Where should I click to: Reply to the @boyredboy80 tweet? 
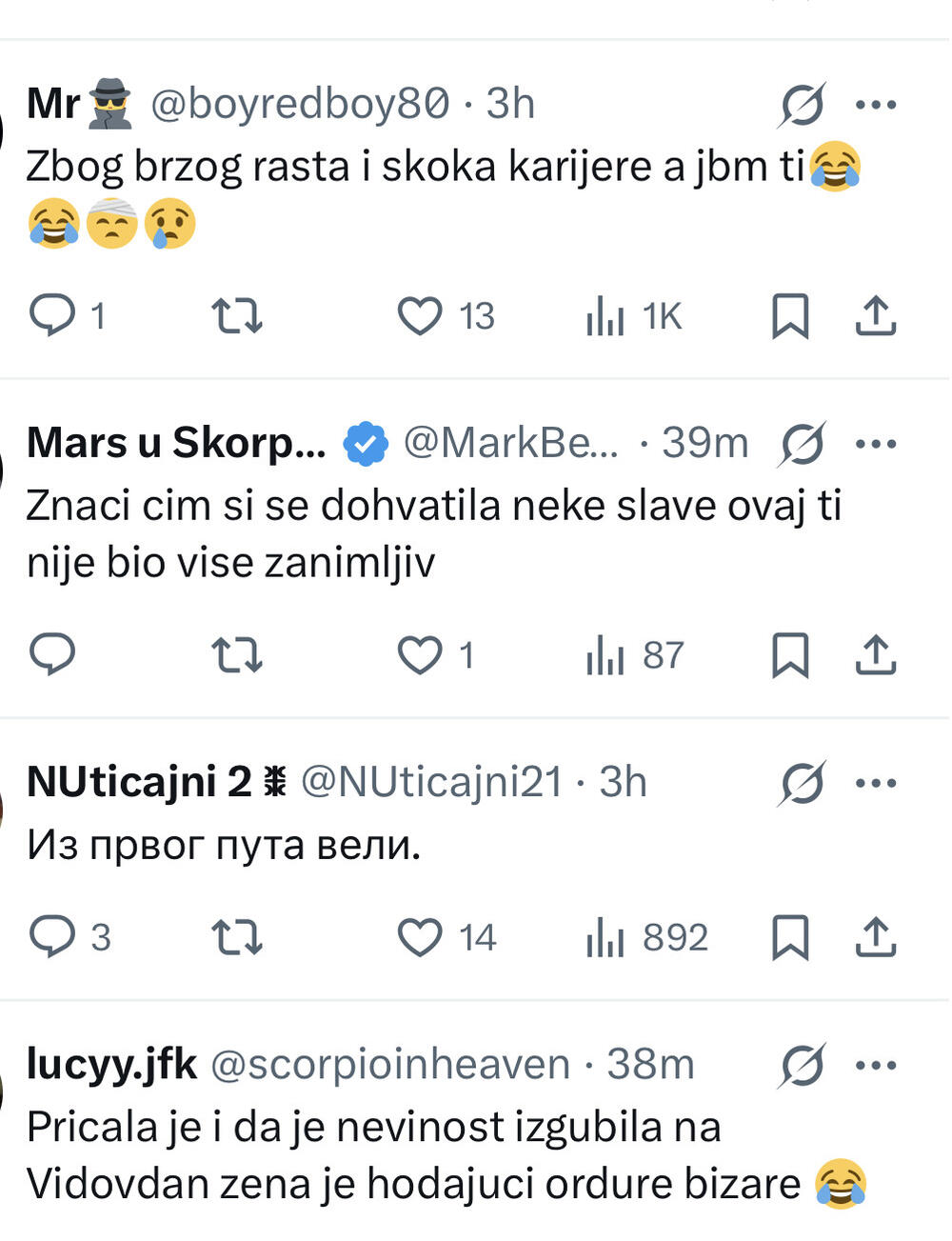(x=52, y=315)
